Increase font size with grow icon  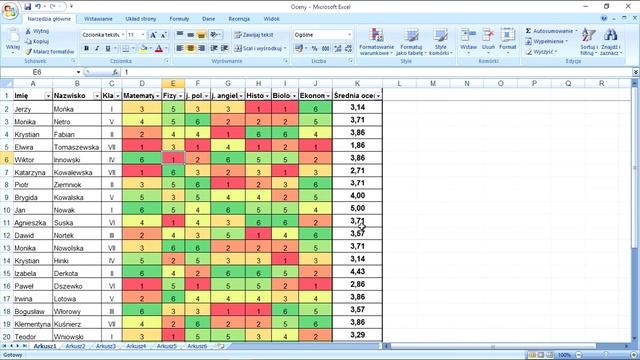153,35
